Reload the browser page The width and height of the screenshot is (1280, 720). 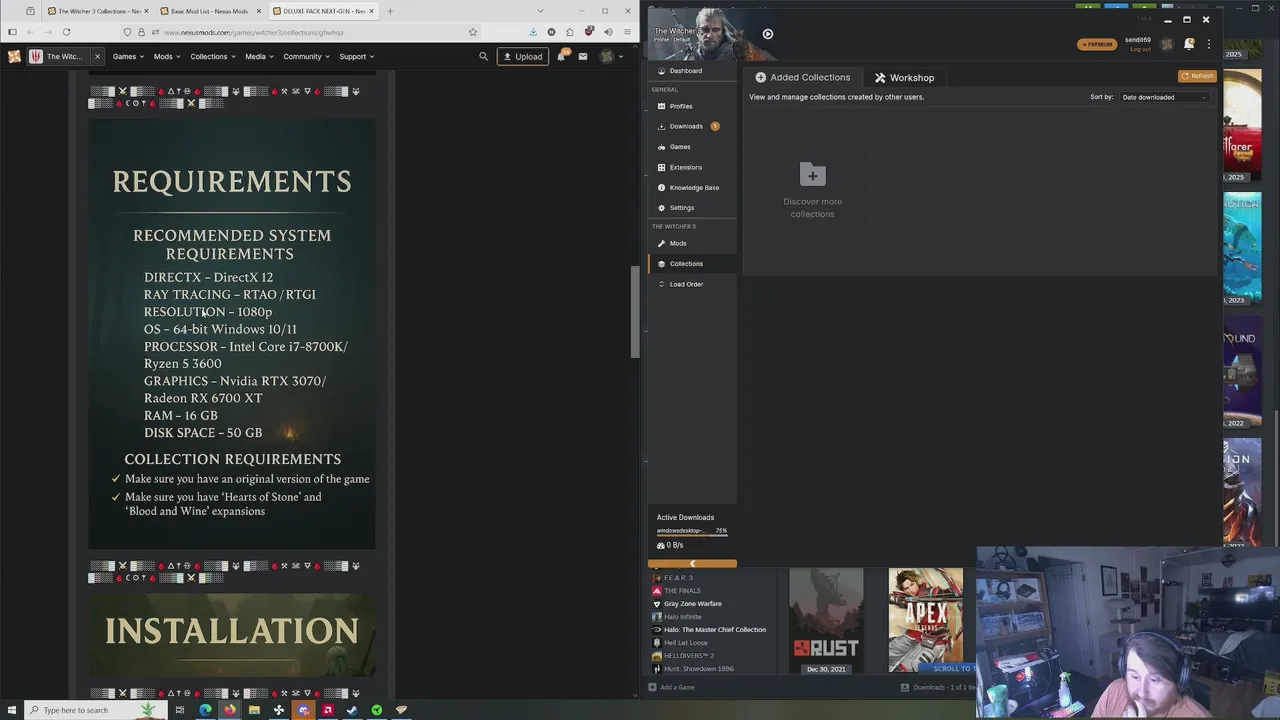pyautogui.click(x=66, y=32)
